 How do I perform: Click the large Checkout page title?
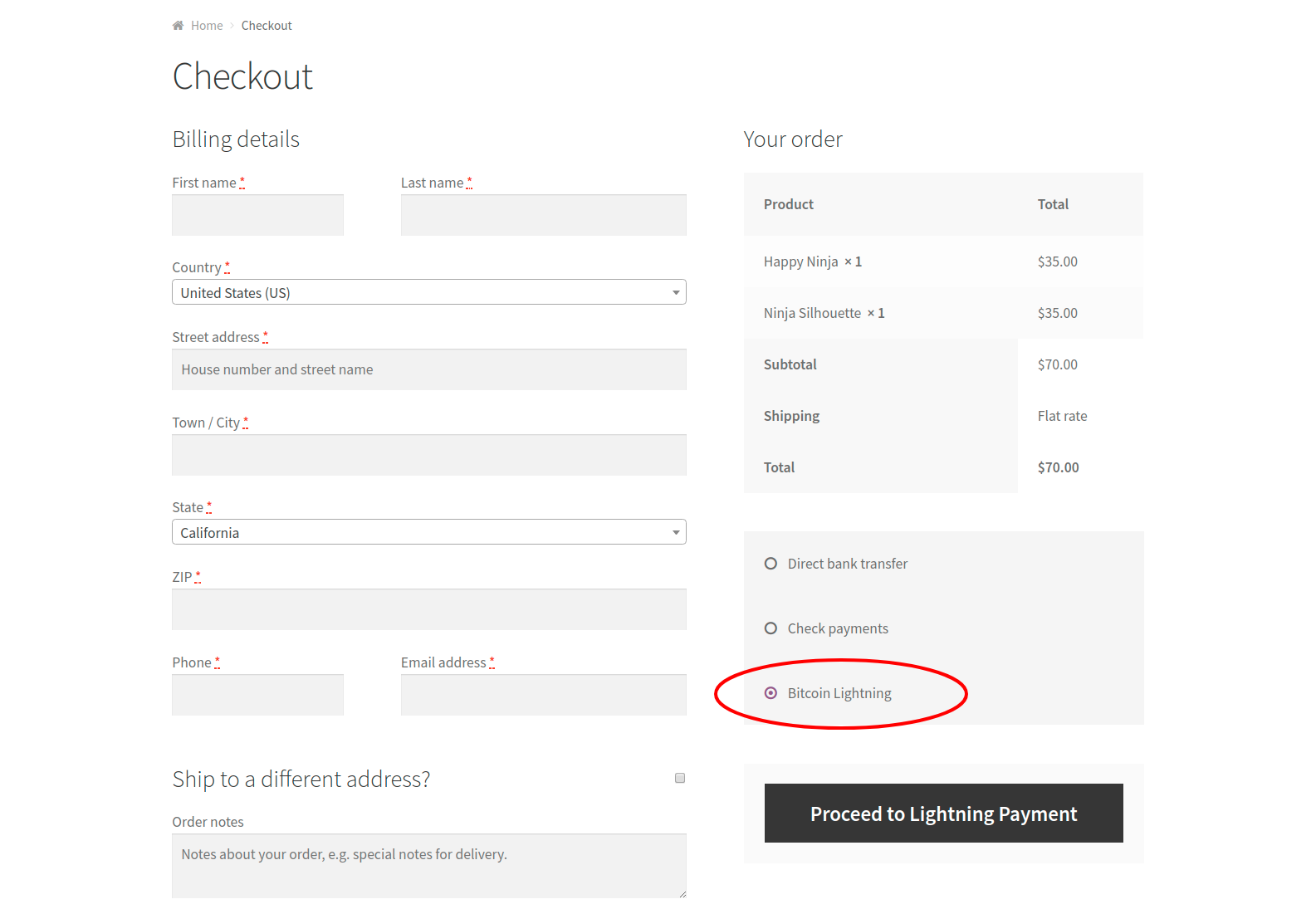[242, 76]
